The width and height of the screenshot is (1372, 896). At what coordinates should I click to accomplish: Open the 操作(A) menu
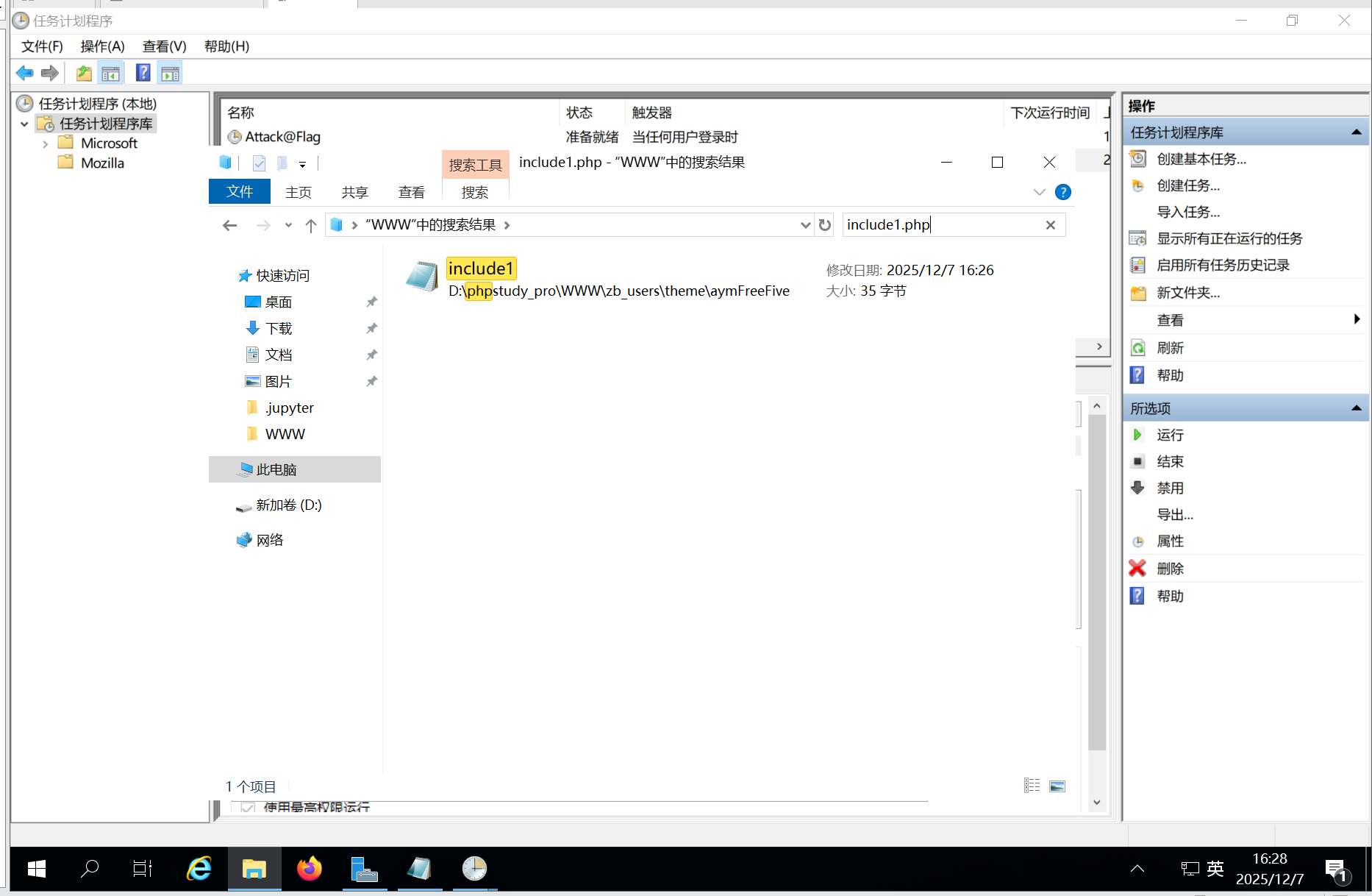point(102,46)
